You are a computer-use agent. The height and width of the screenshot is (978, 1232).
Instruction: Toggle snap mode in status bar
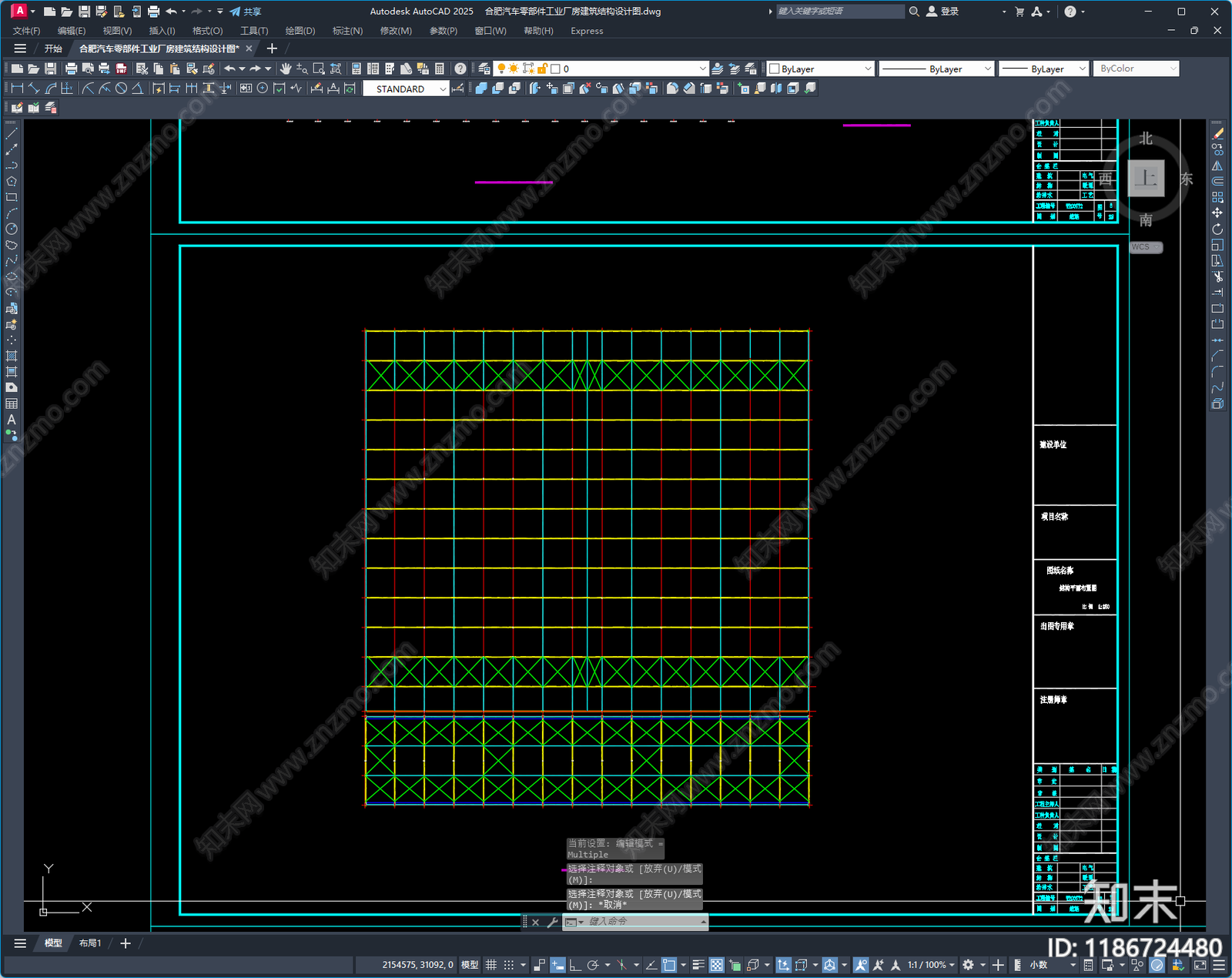click(x=508, y=965)
